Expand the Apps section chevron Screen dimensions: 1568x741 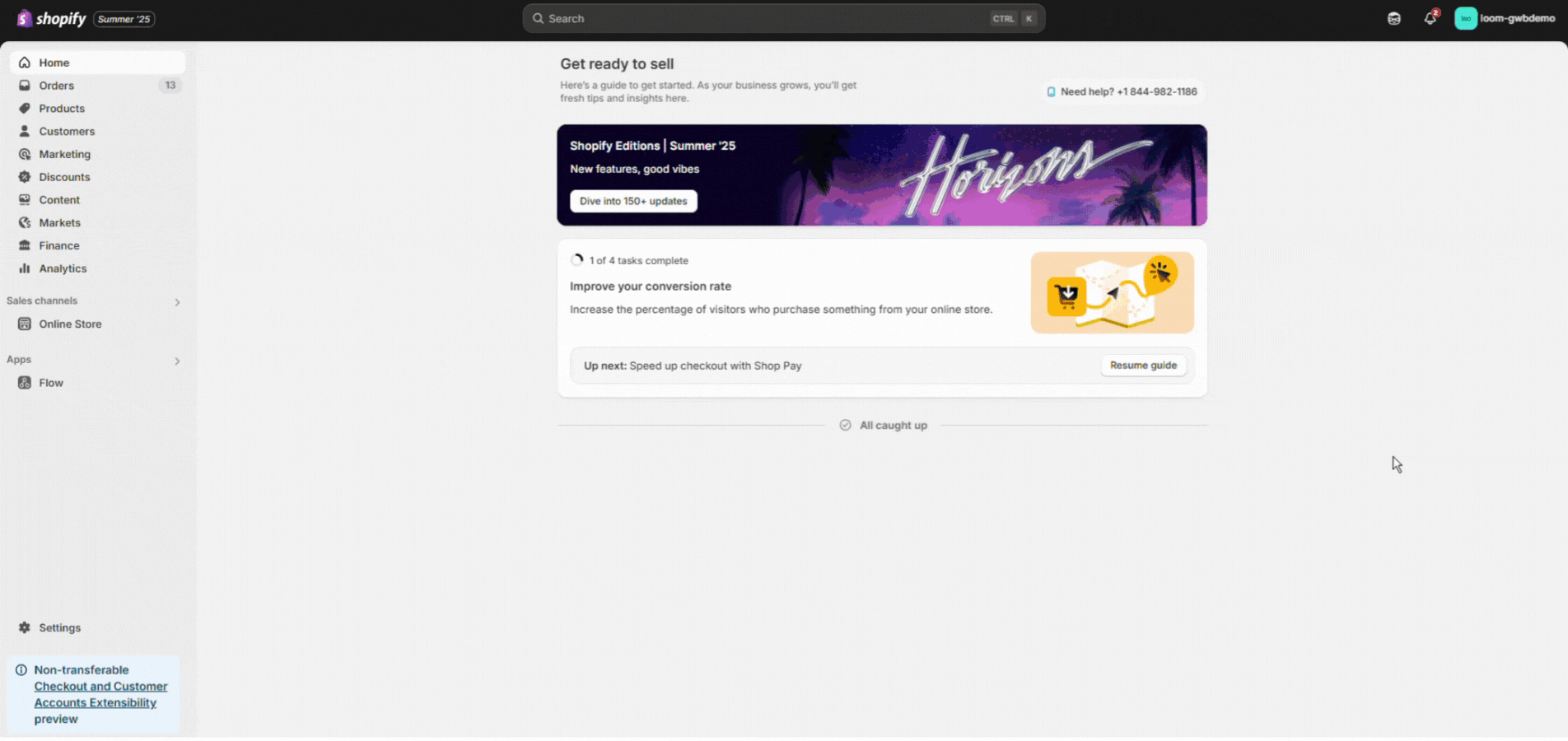tap(177, 361)
